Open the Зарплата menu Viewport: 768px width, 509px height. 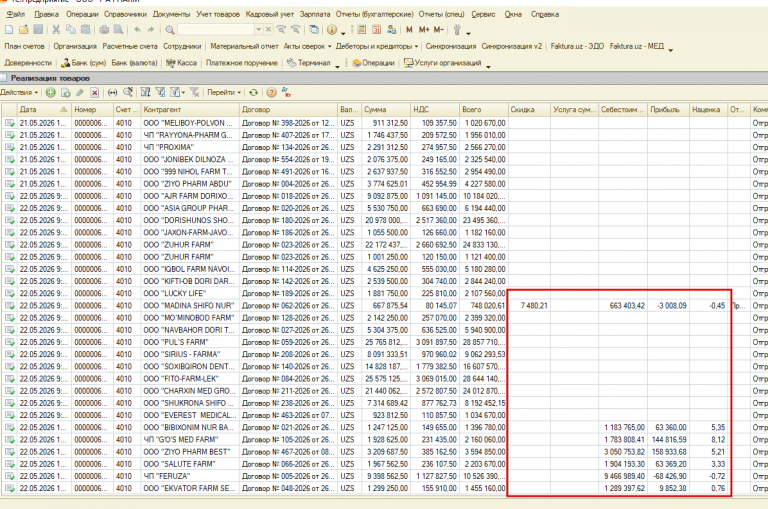tap(314, 14)
